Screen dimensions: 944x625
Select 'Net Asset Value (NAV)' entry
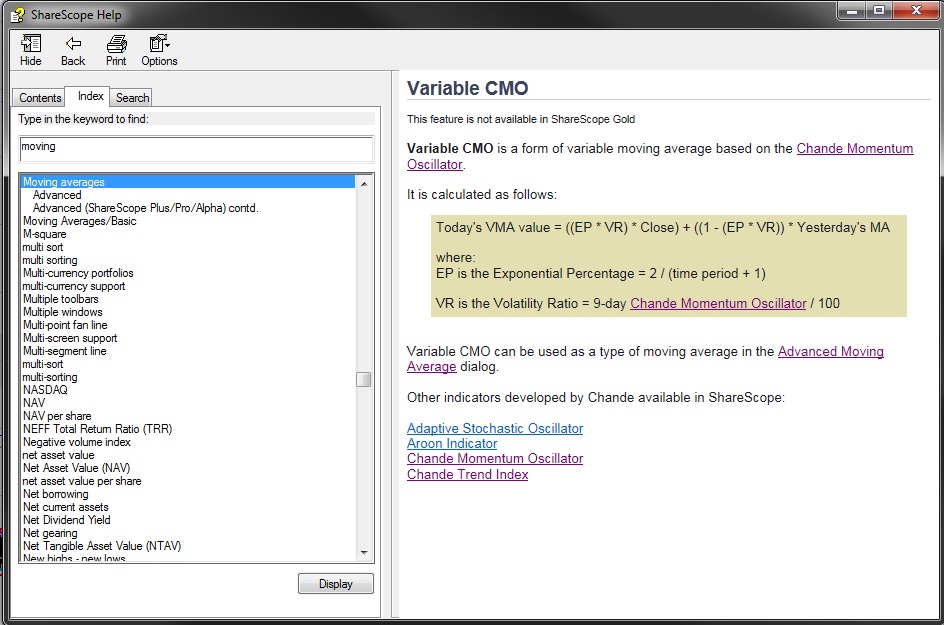(x=76, y=468)
